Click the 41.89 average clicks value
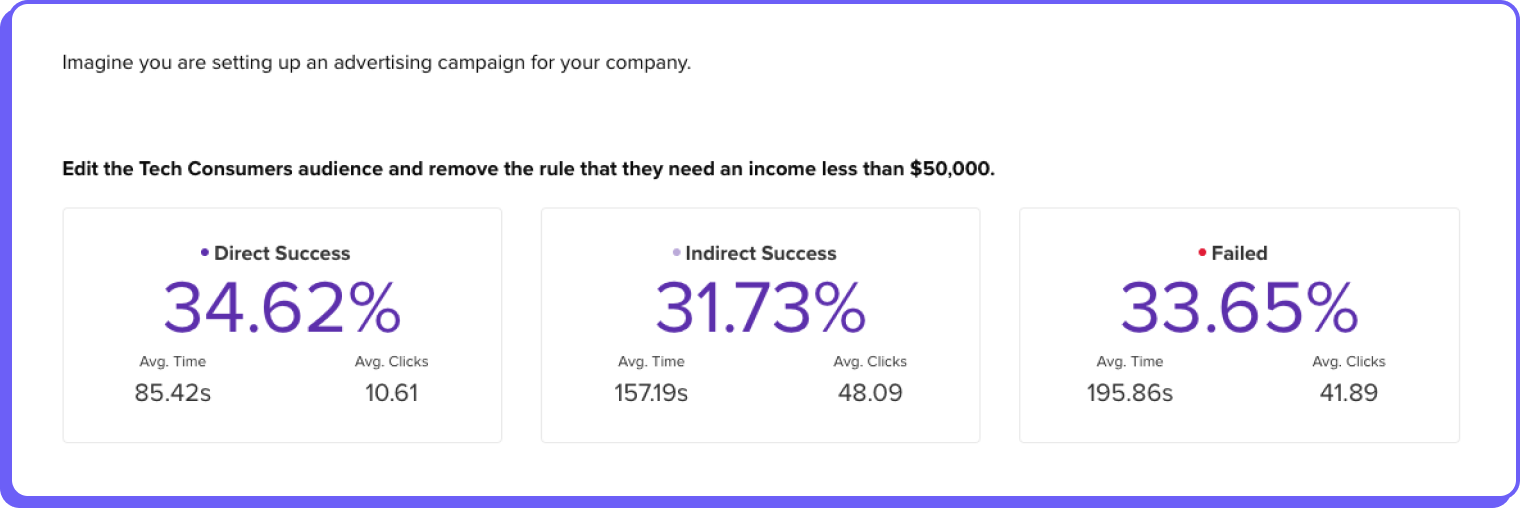Screen dimensions: 1520x508 click(x=1349, y=393)
